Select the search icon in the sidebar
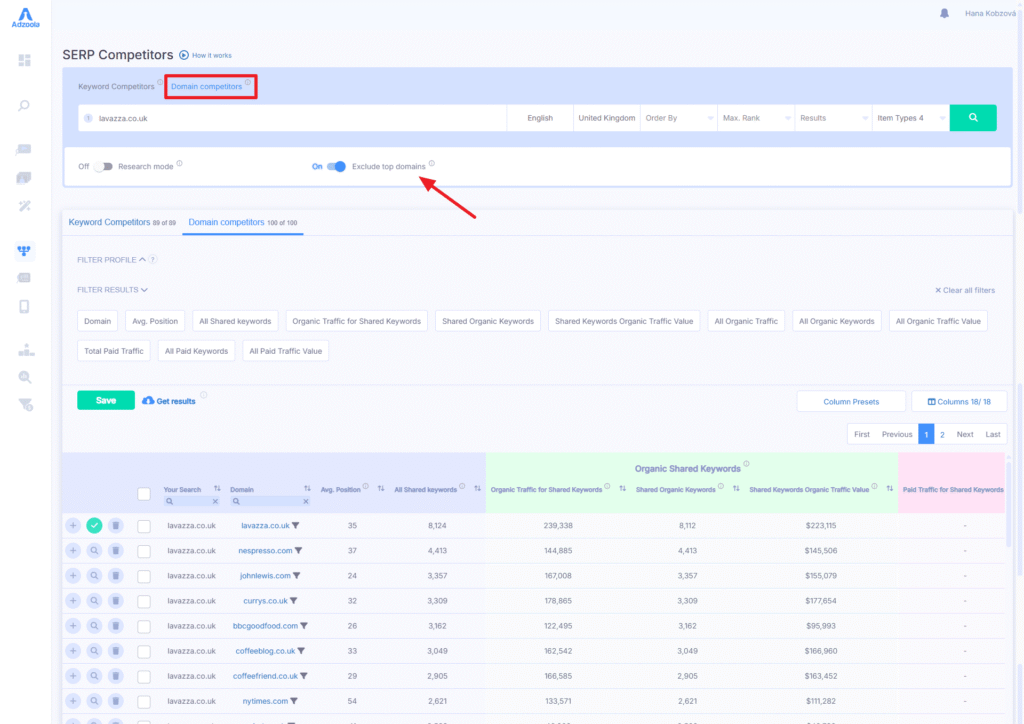 point(25,106)
